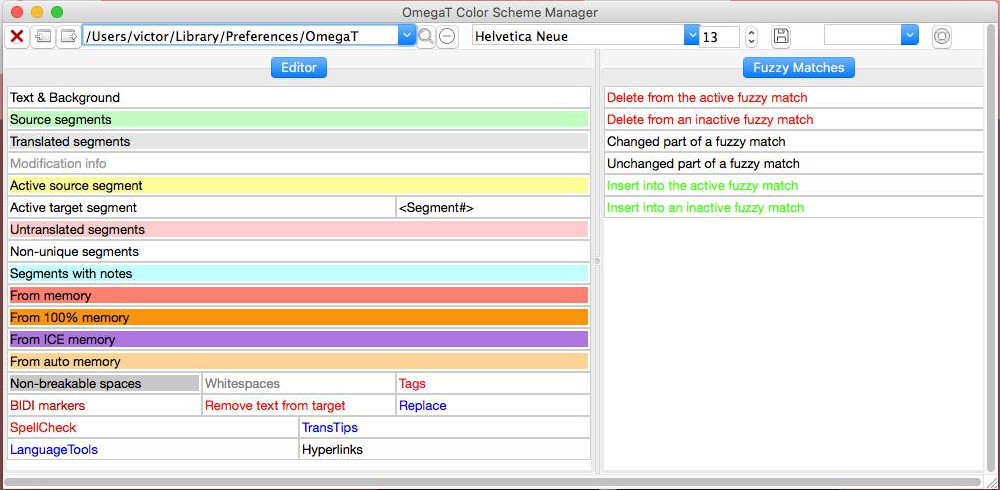Screen dimensions: 1000x490
Task: Click the green zoom window button
Action: click(57, 11)
